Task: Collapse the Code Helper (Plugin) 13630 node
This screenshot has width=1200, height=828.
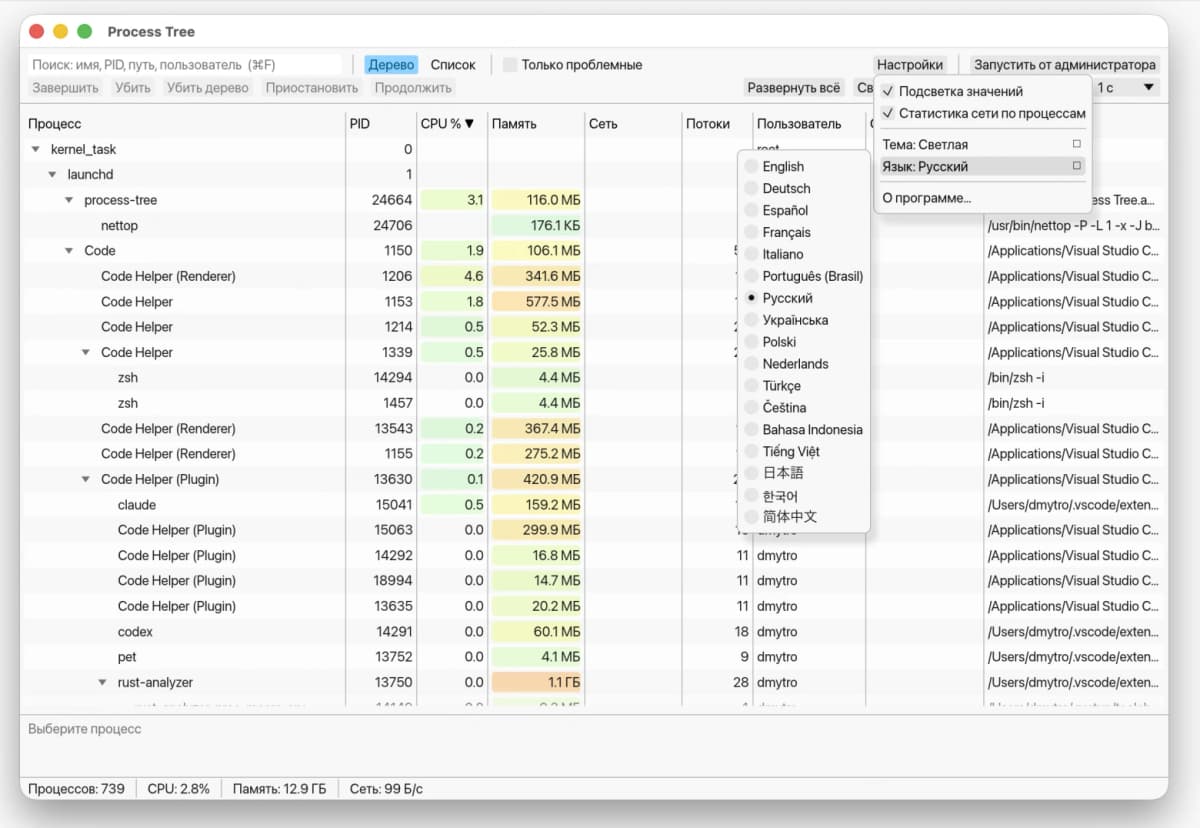Action: (x=86, y=480)
